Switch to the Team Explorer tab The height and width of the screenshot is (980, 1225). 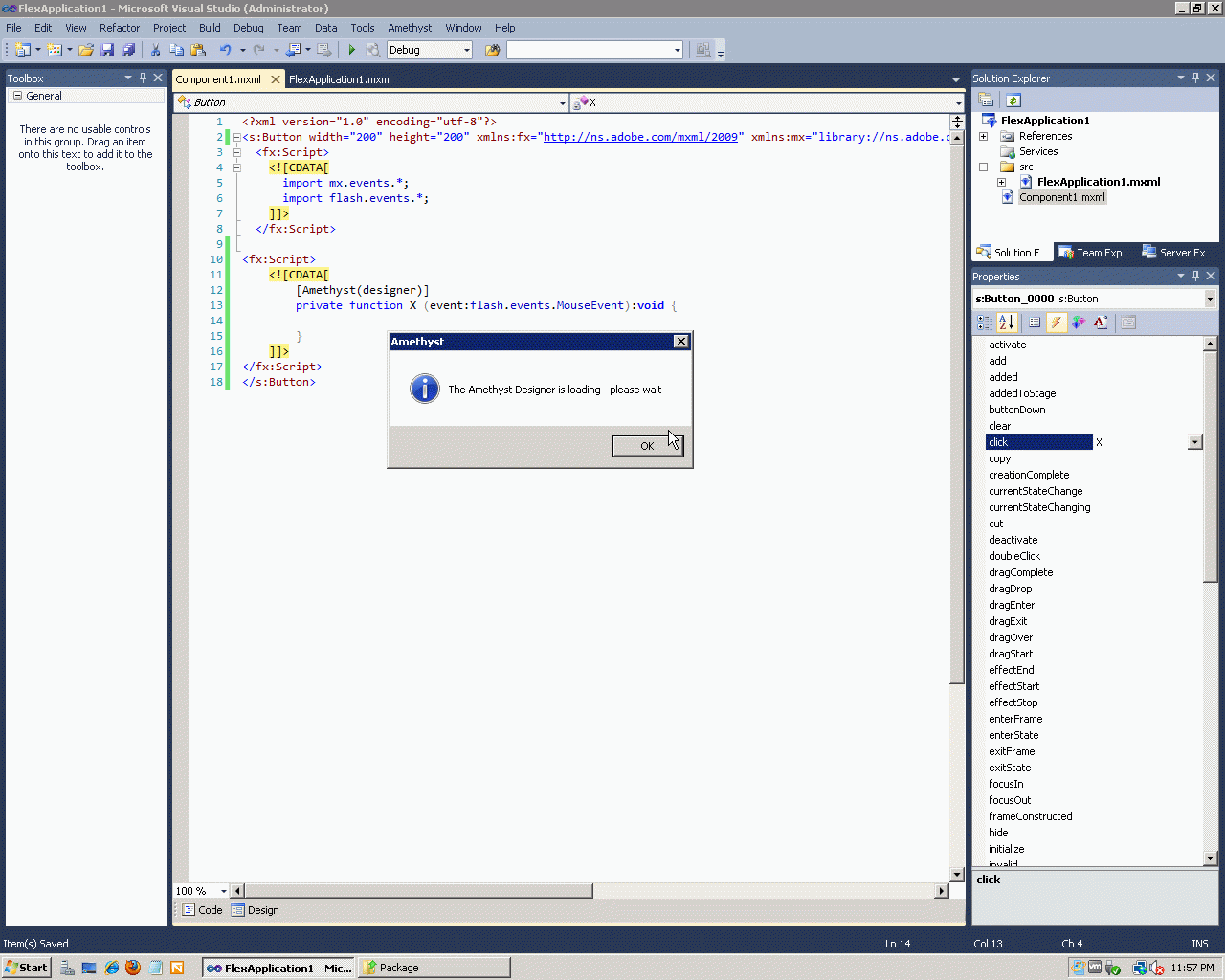pyautogui.click(x=1096, y=253)
